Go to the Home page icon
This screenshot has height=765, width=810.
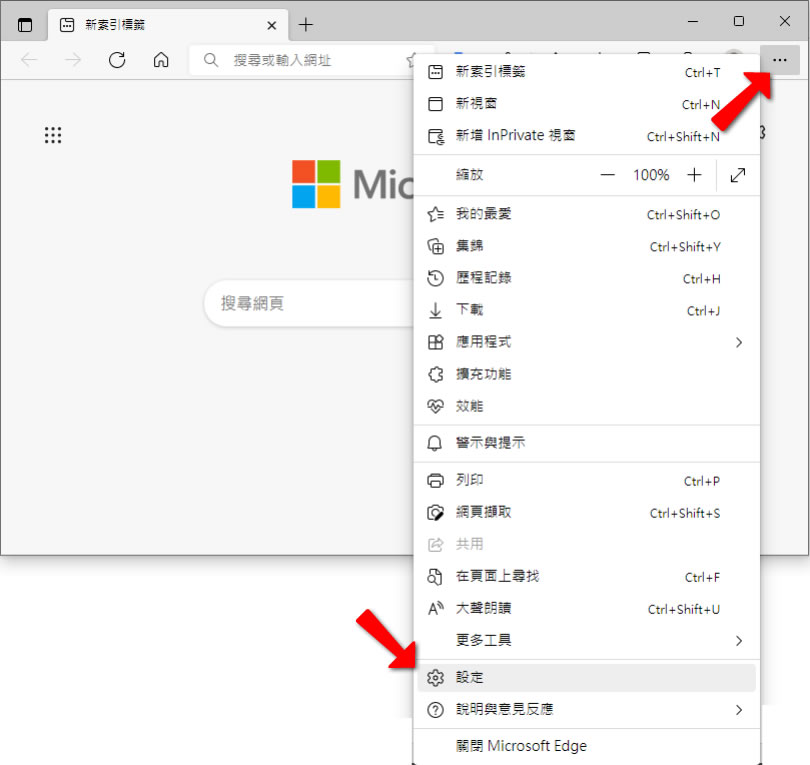(x=161, y=60)
